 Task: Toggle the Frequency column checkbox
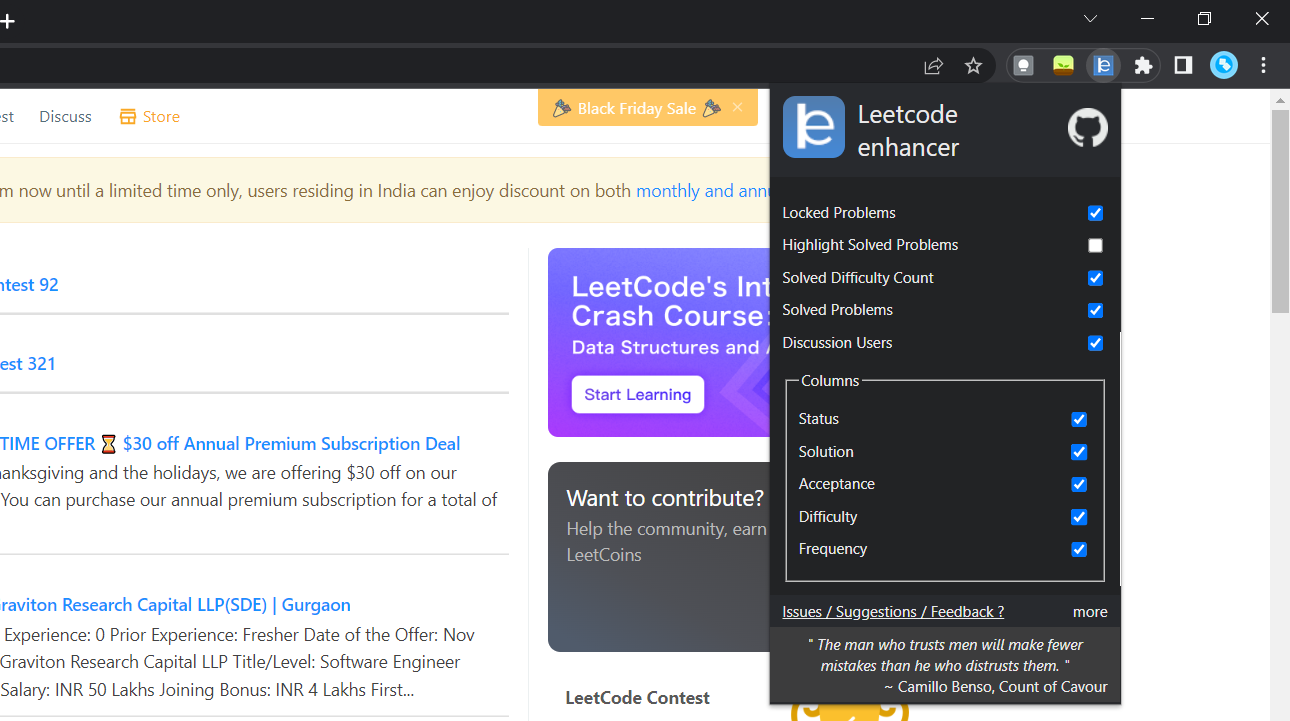pyautogui.click(x=1079, y=549)
